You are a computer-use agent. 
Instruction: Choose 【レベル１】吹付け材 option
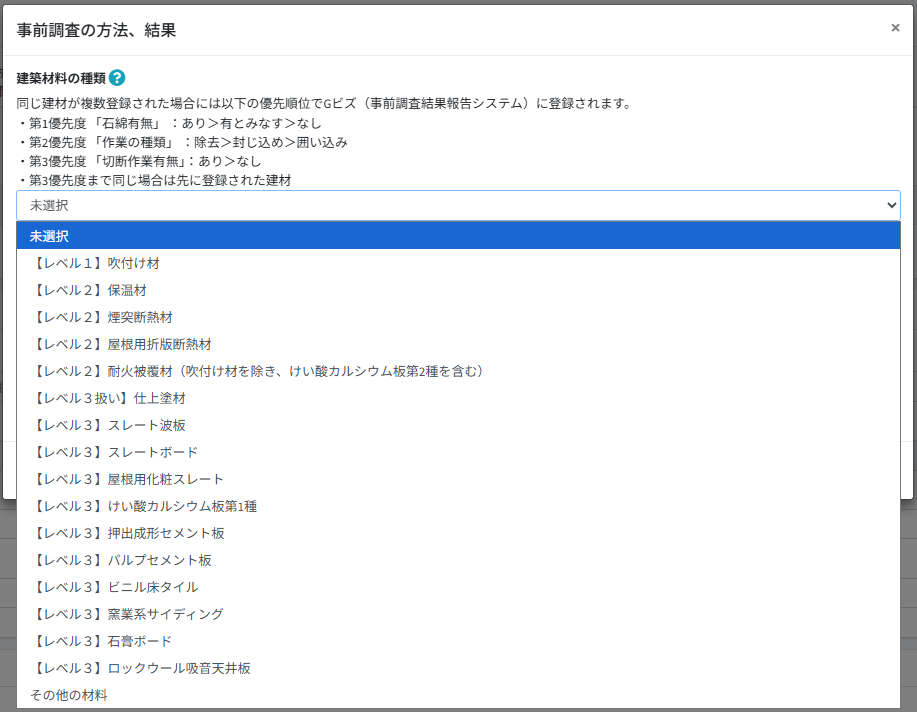95,263
